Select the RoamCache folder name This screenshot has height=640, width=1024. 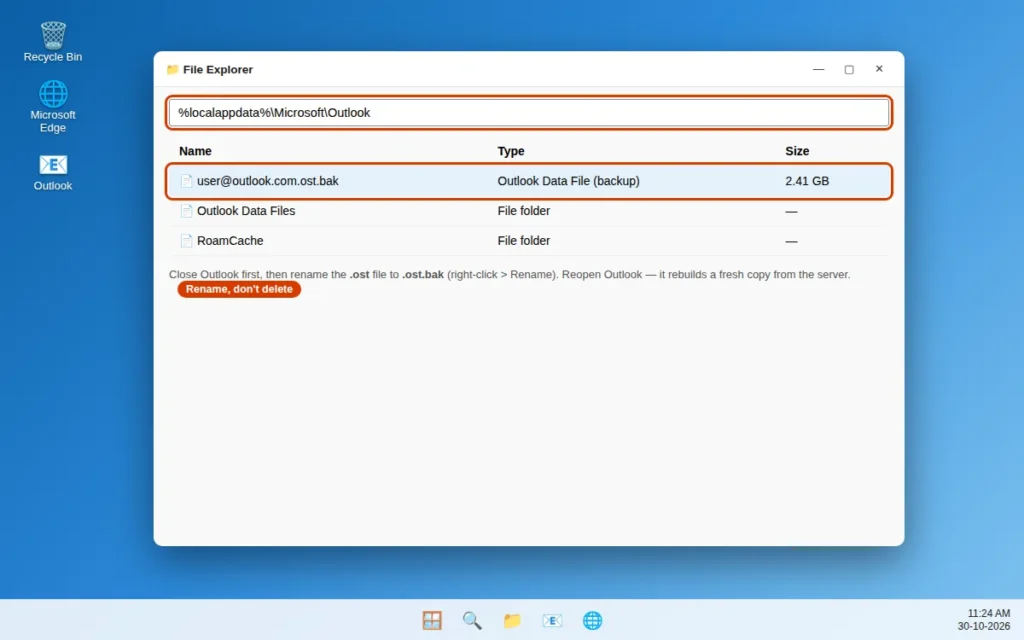[x=230, y=241]
